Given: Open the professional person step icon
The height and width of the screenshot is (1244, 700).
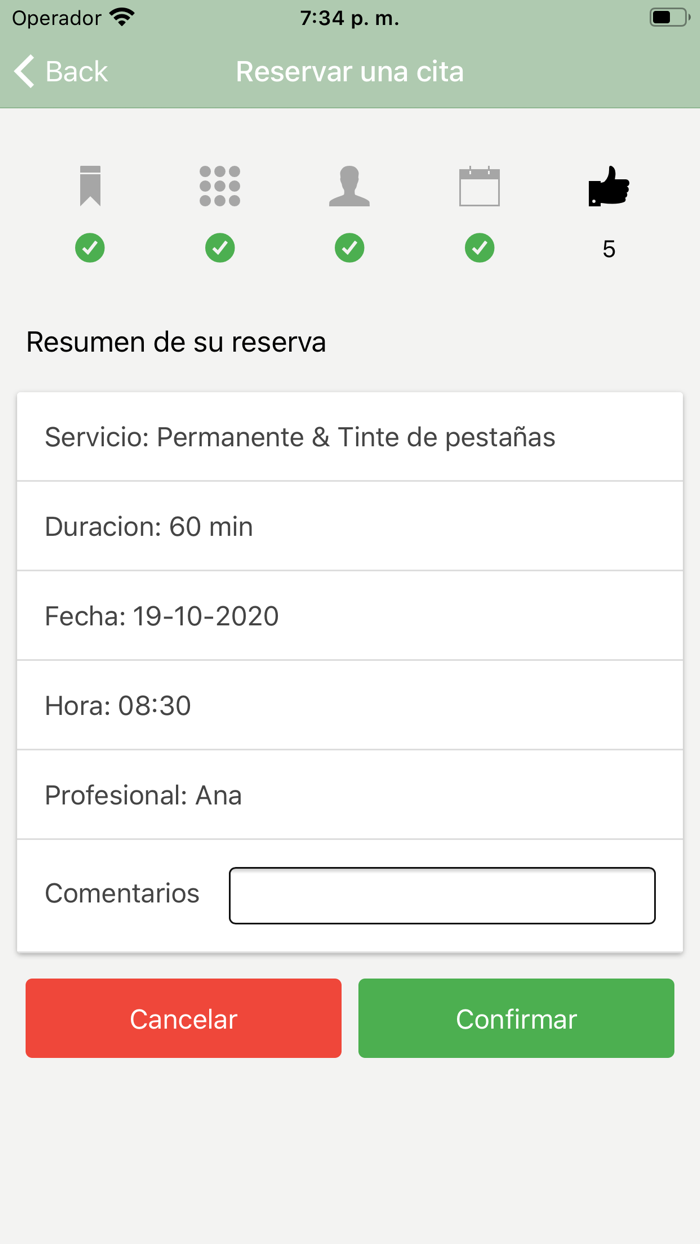Looking at the screenshot, I should [349, 186].
